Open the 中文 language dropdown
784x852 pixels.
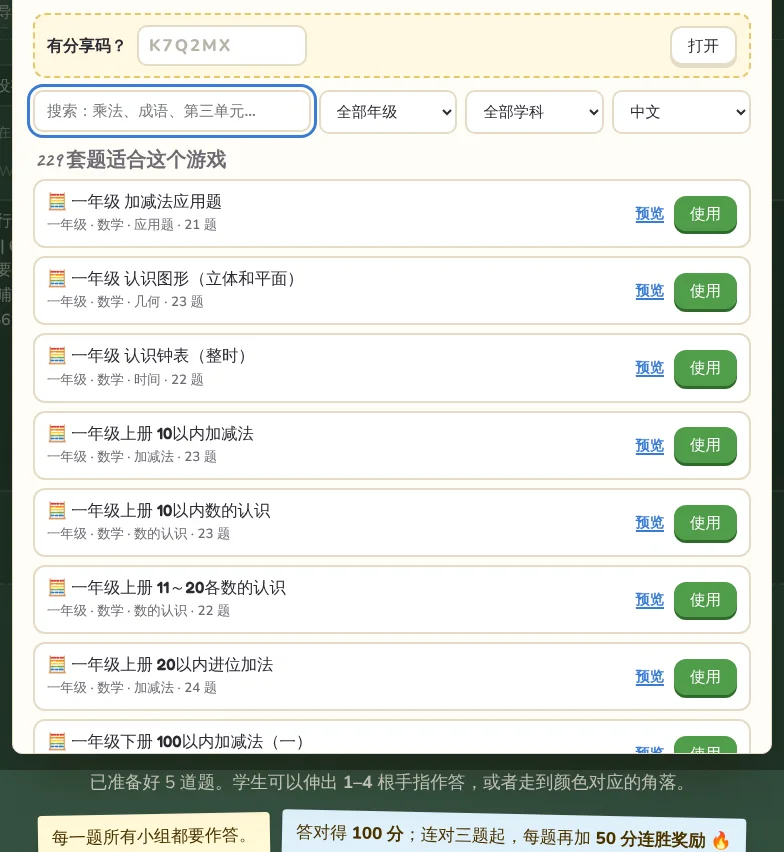681,112
